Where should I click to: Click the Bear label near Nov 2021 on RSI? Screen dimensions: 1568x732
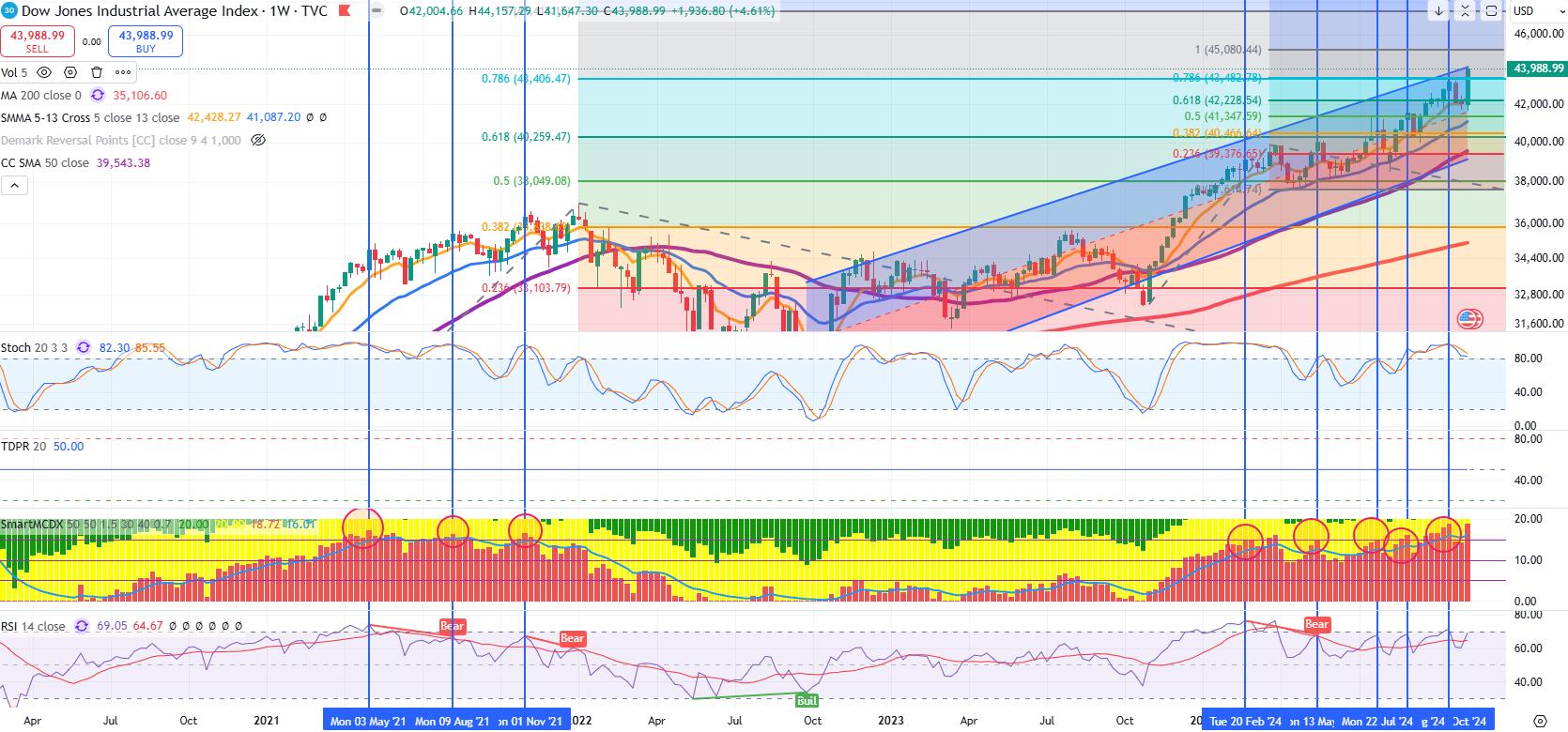pos(573,638)
